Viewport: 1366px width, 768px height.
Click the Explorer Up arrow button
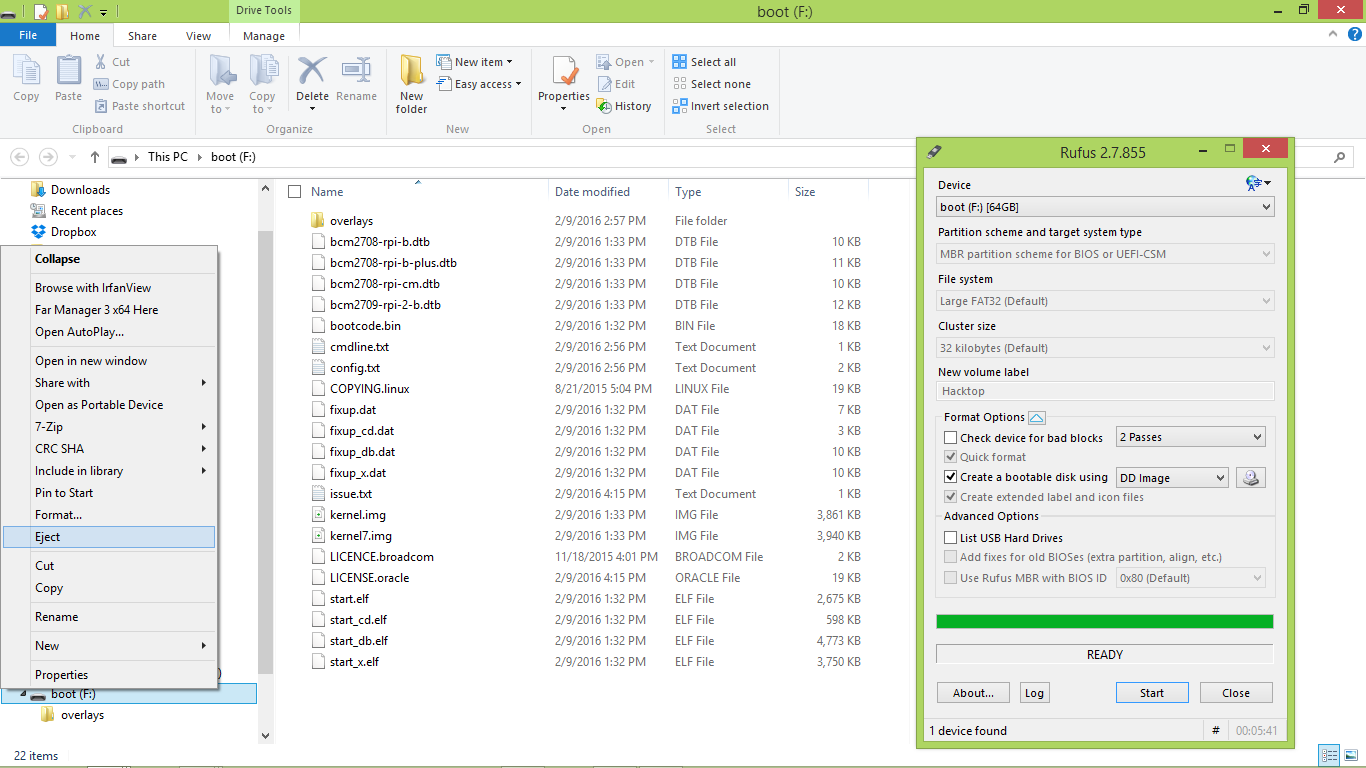(95, 157)
